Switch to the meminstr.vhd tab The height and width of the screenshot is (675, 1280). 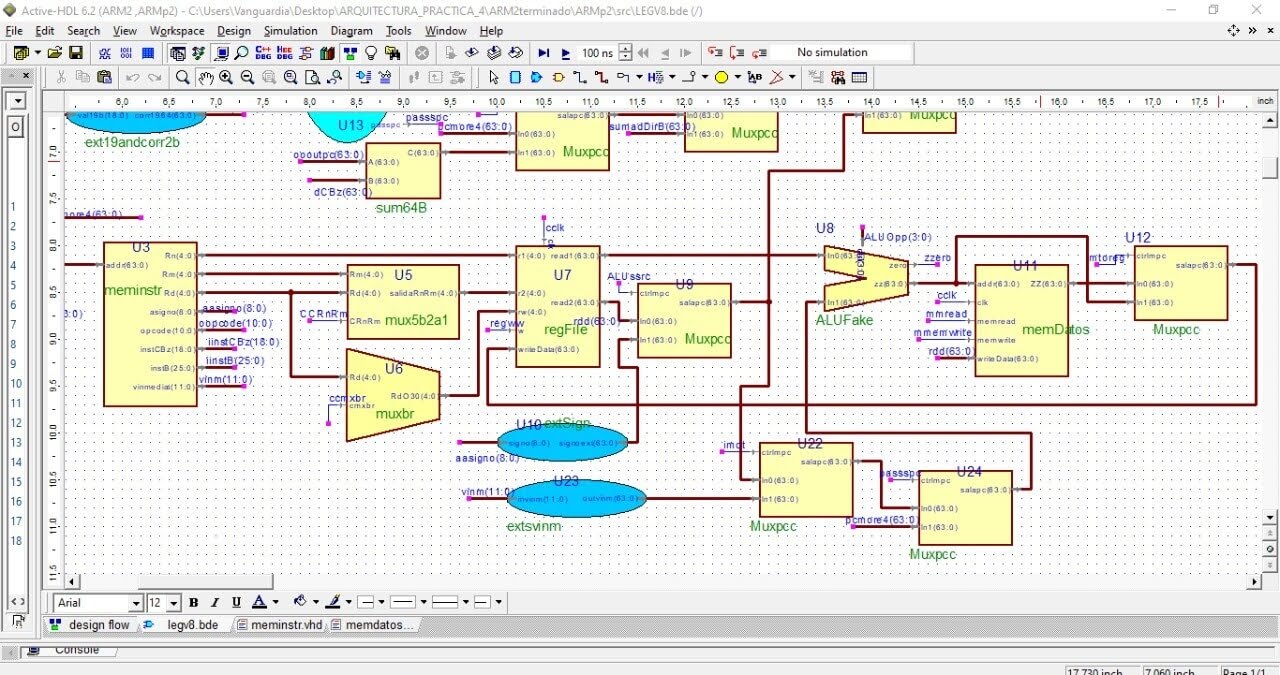[281, 625]
